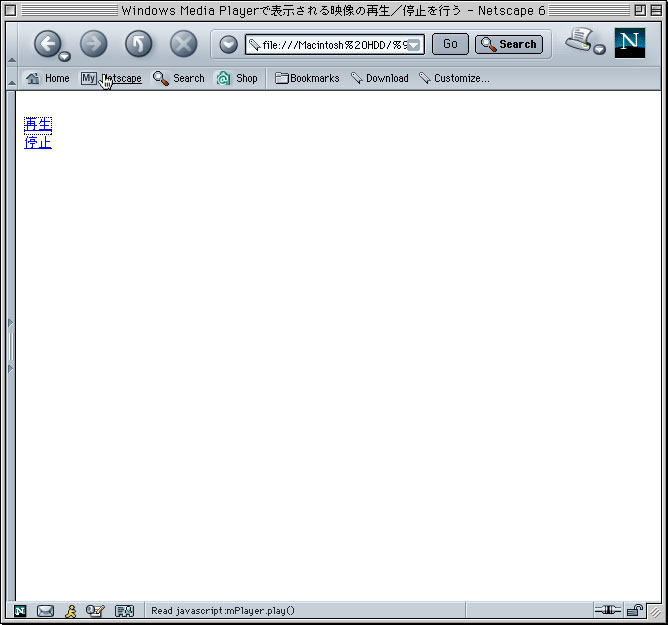This screenshot has width=668, height=625.
Task: Click the Go button
Action: tap(450, 44)
